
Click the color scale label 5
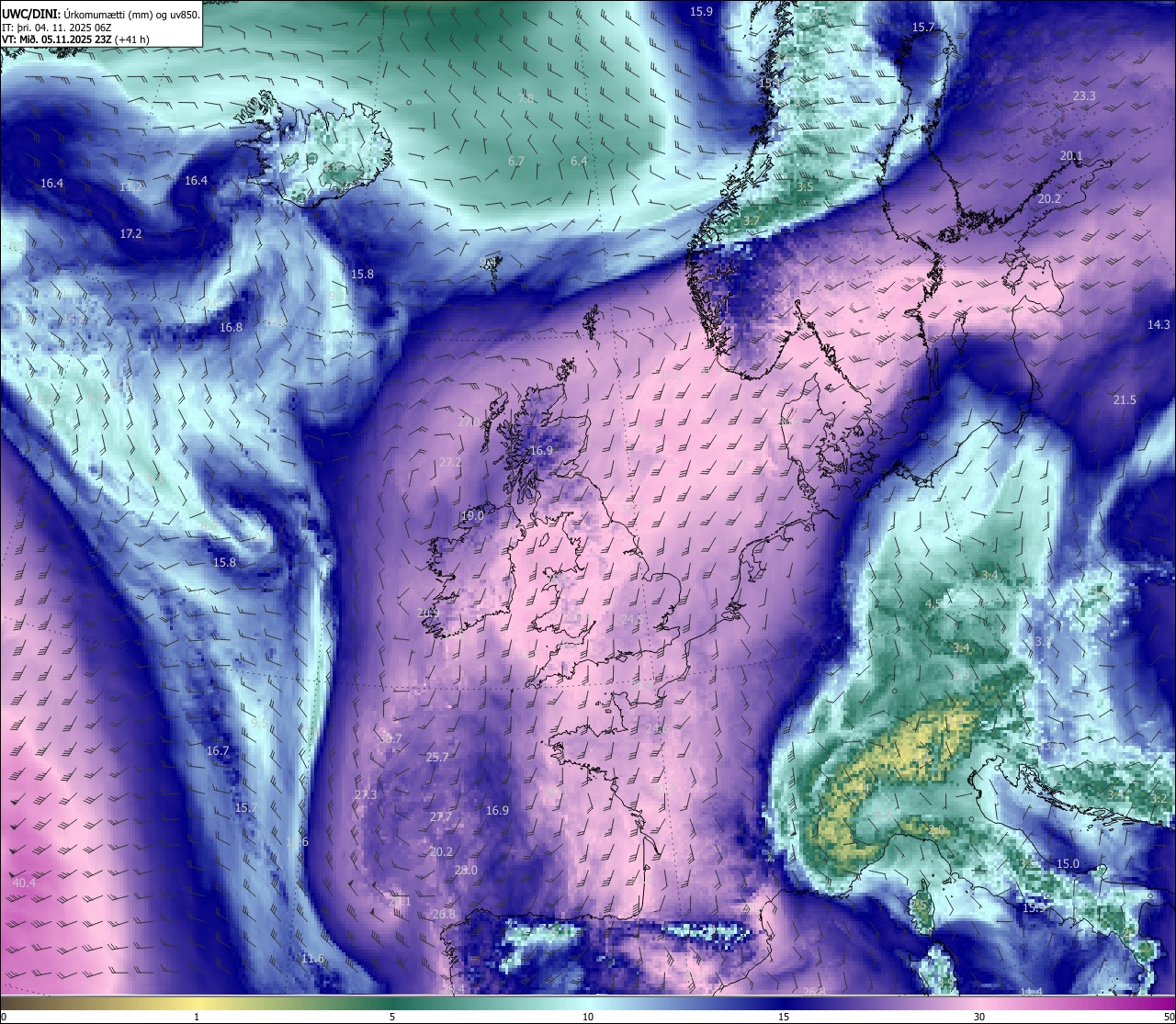[392, 1017]
